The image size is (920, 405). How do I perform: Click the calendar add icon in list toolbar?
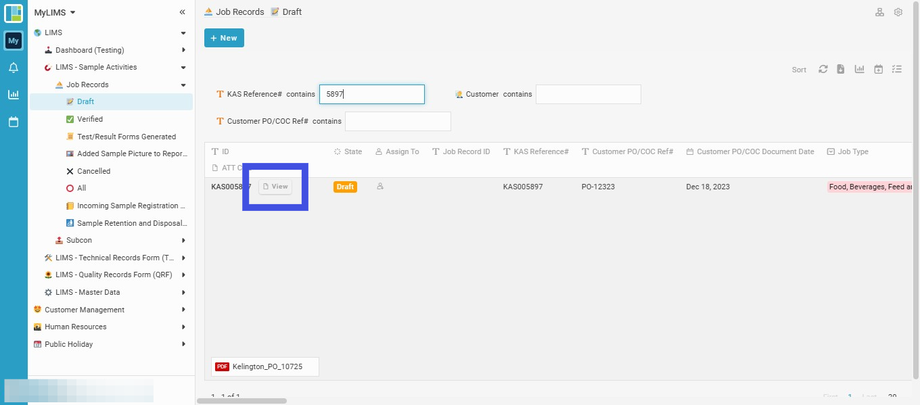tap(878, 69)
